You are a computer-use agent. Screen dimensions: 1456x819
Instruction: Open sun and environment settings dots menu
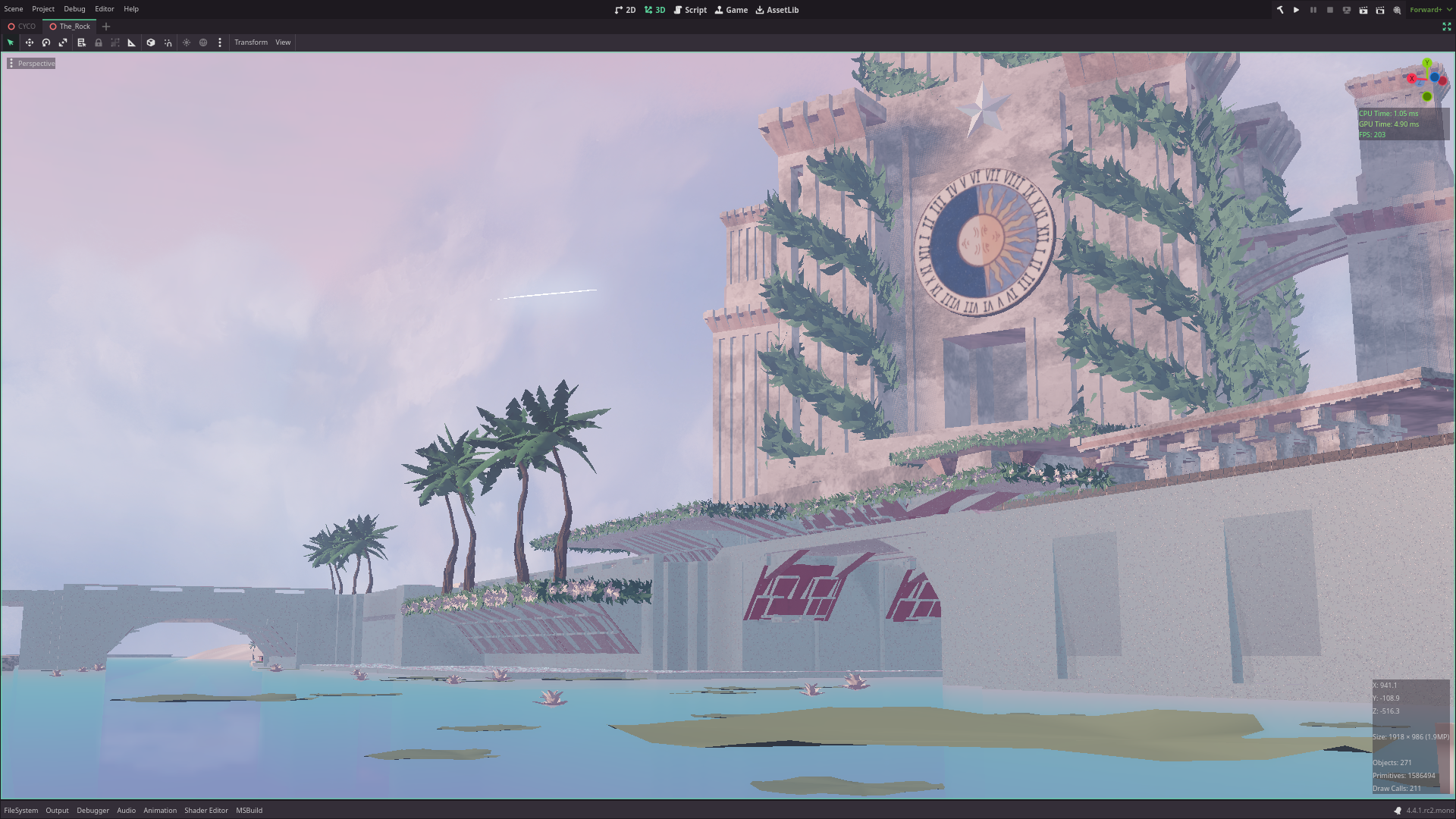pyautogui.click(x=220, y=42)
